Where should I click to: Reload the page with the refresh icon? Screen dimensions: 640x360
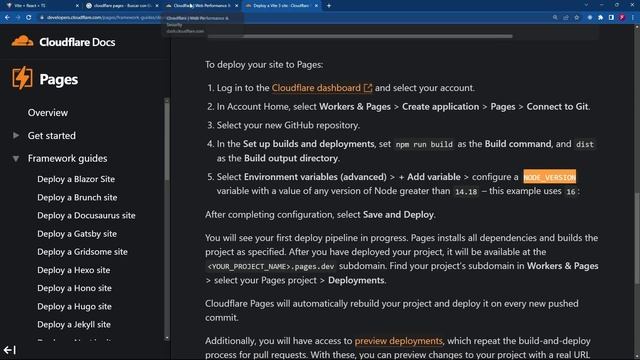(29, 18)
